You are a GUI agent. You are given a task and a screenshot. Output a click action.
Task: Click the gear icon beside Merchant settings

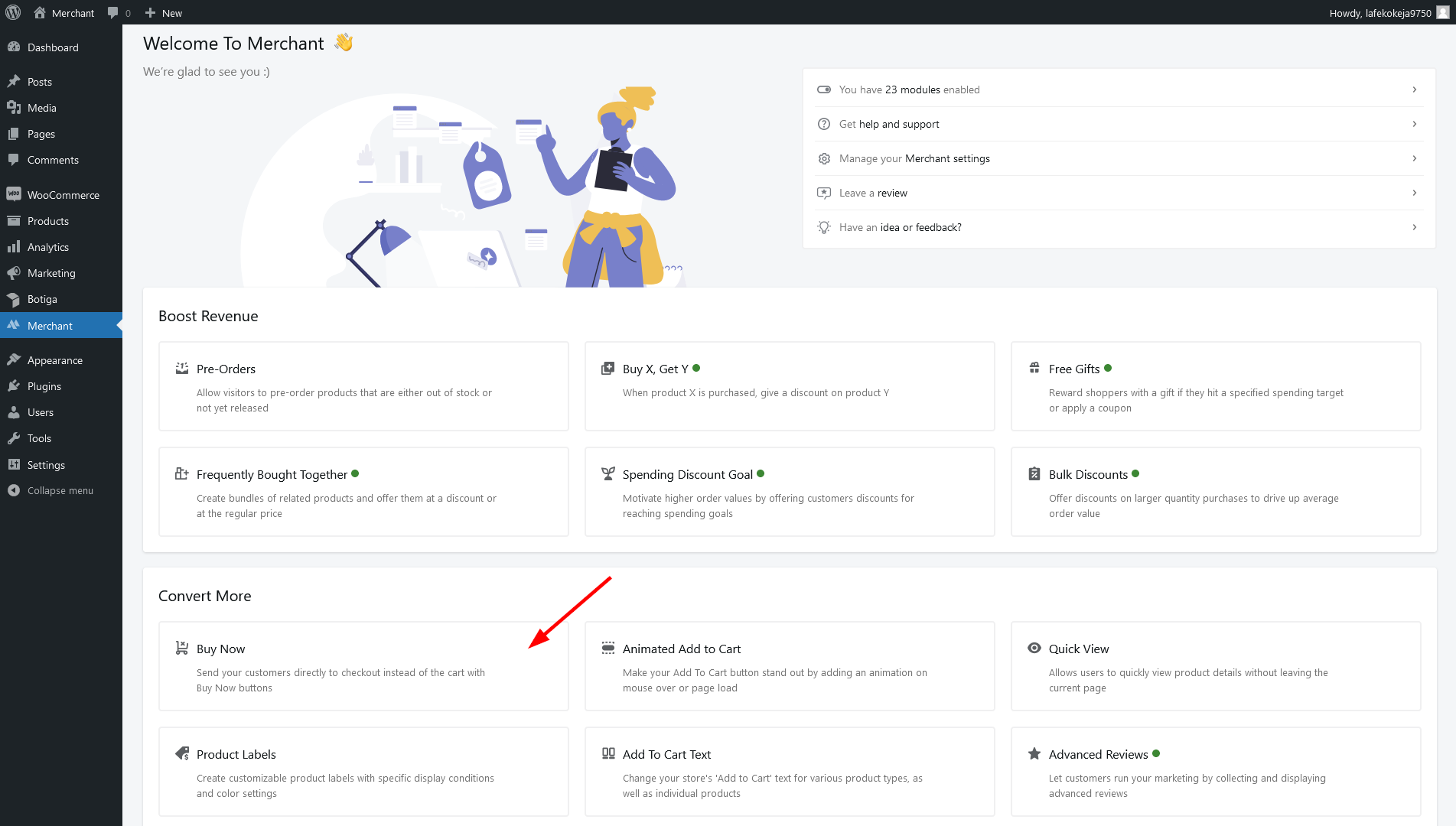click(x=824, y=158)
